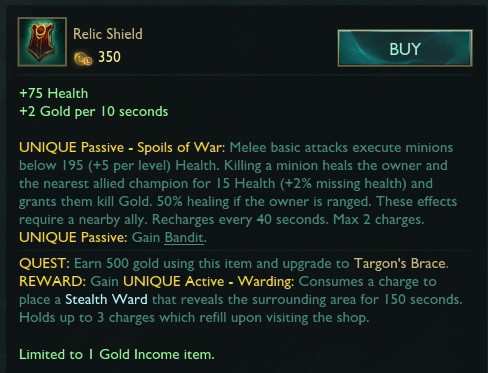Click the +75 Health stat line
The image size is (488, 373).
[54, 94]
